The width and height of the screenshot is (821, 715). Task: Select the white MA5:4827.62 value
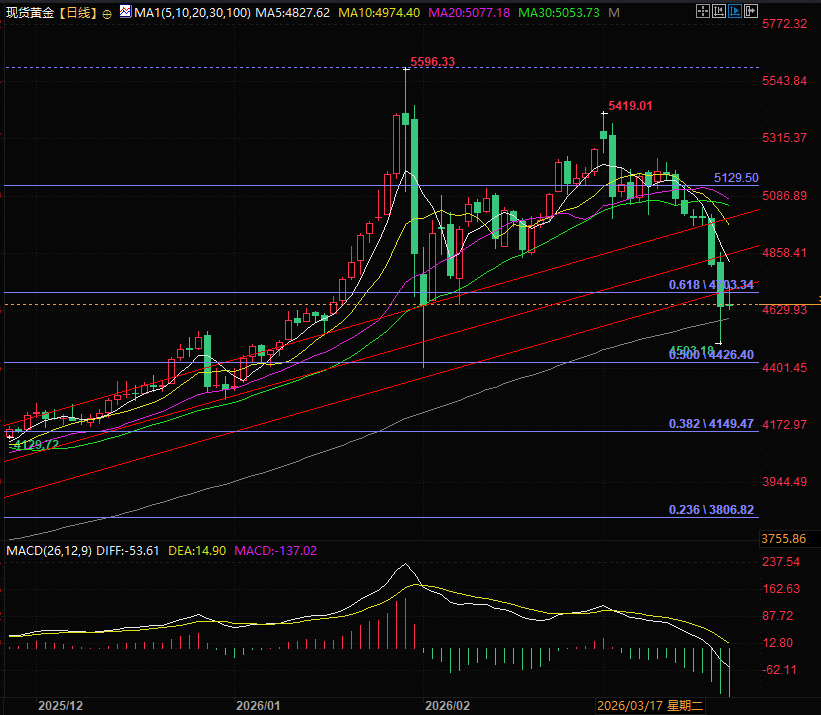(x=293, y=13)
